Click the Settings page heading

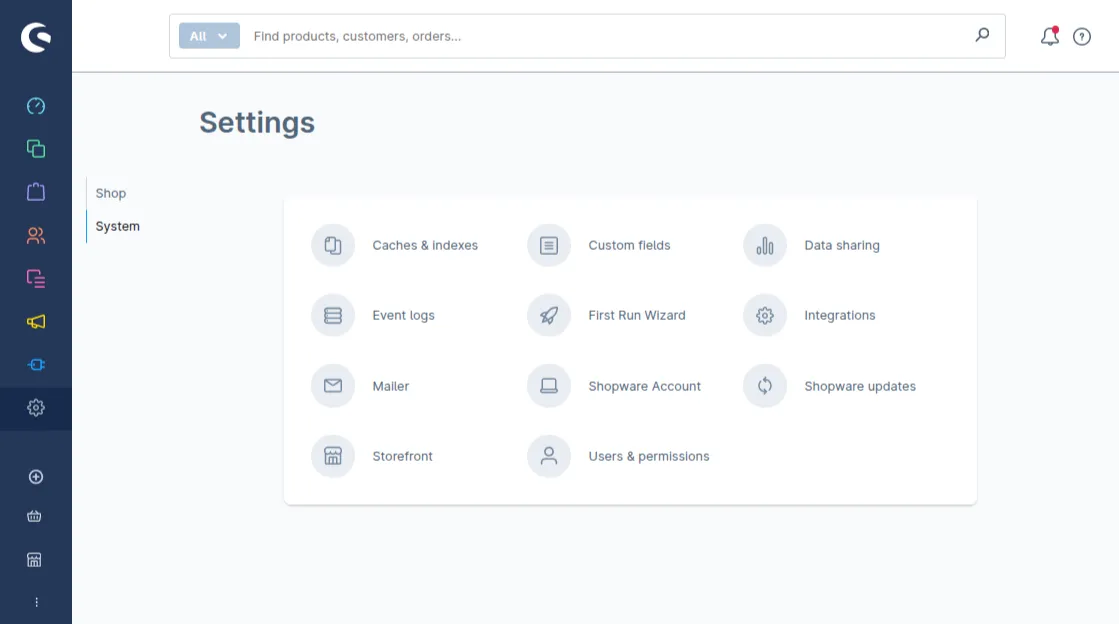click(x=257, y=123)
